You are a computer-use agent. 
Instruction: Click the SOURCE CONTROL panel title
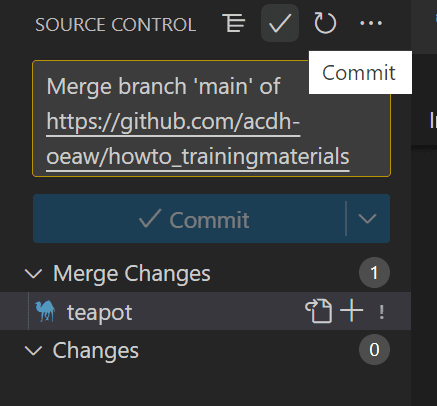(116, 25)
